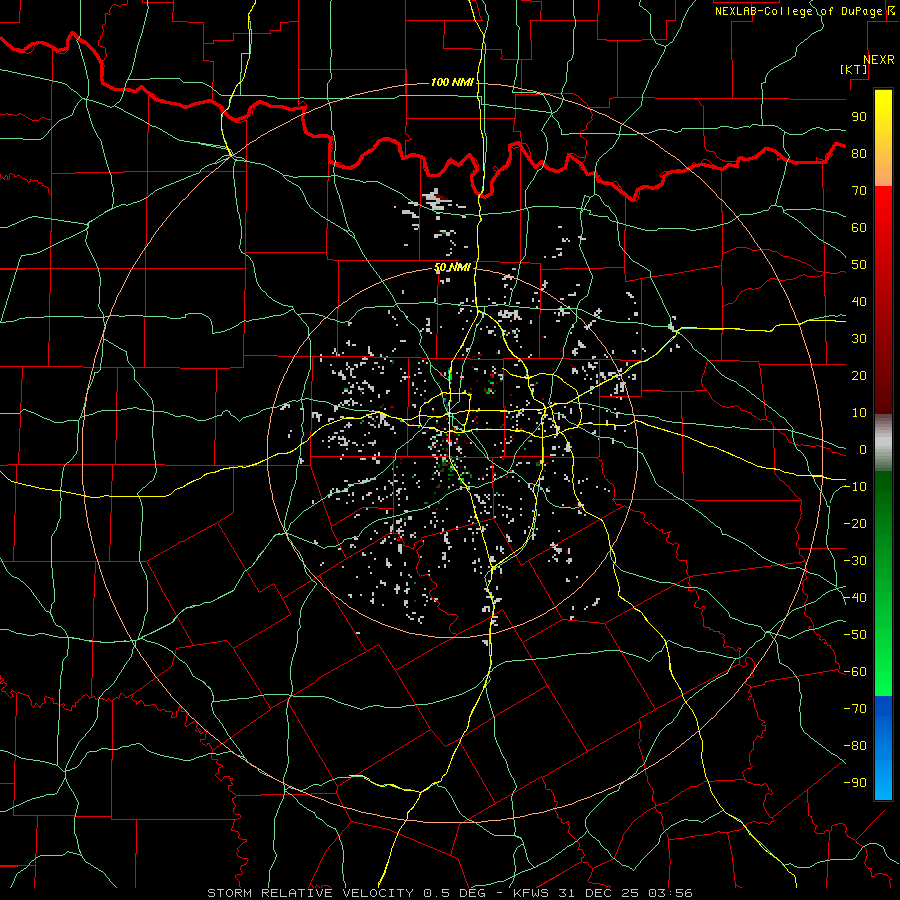
Task: Click the 90 value on the color scale
Action: pyautogui.click(x=859, y=117)
